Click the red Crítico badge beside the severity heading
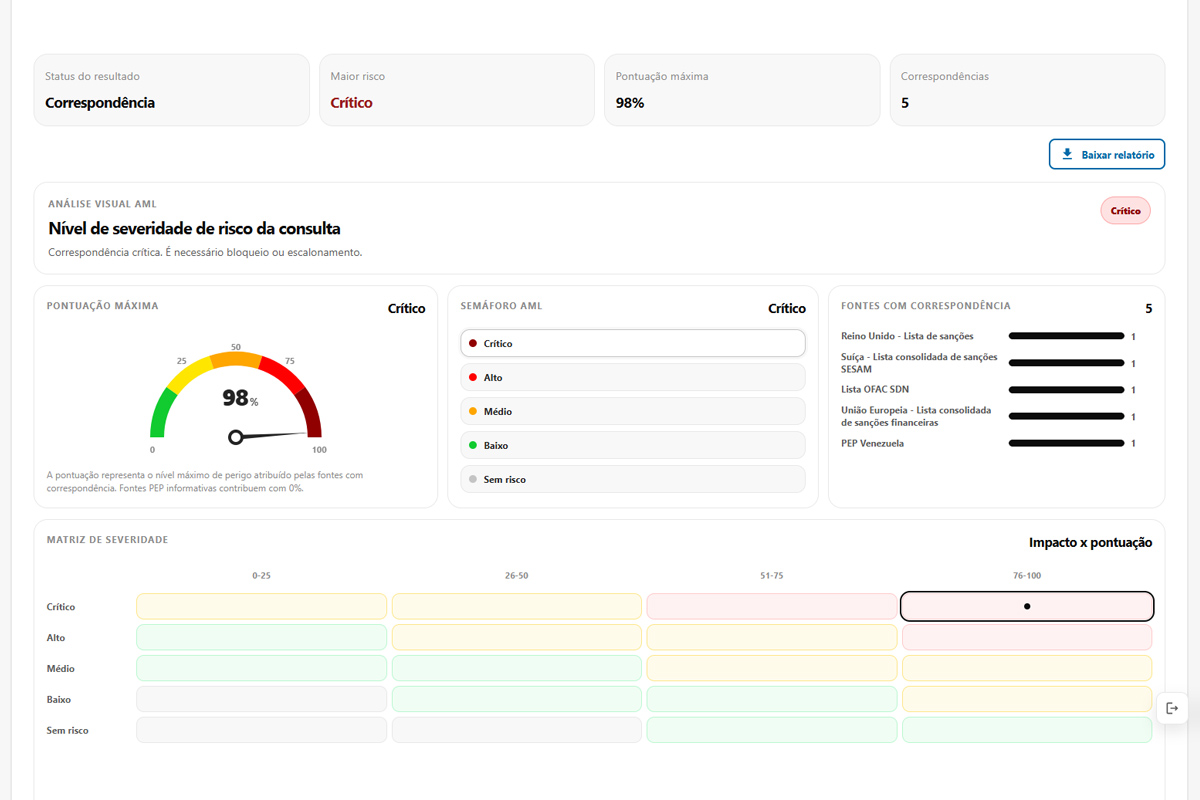Image resolution: width=1200 pixels, height=800 pixels. pyautogui.click(x=1126, y=211)
